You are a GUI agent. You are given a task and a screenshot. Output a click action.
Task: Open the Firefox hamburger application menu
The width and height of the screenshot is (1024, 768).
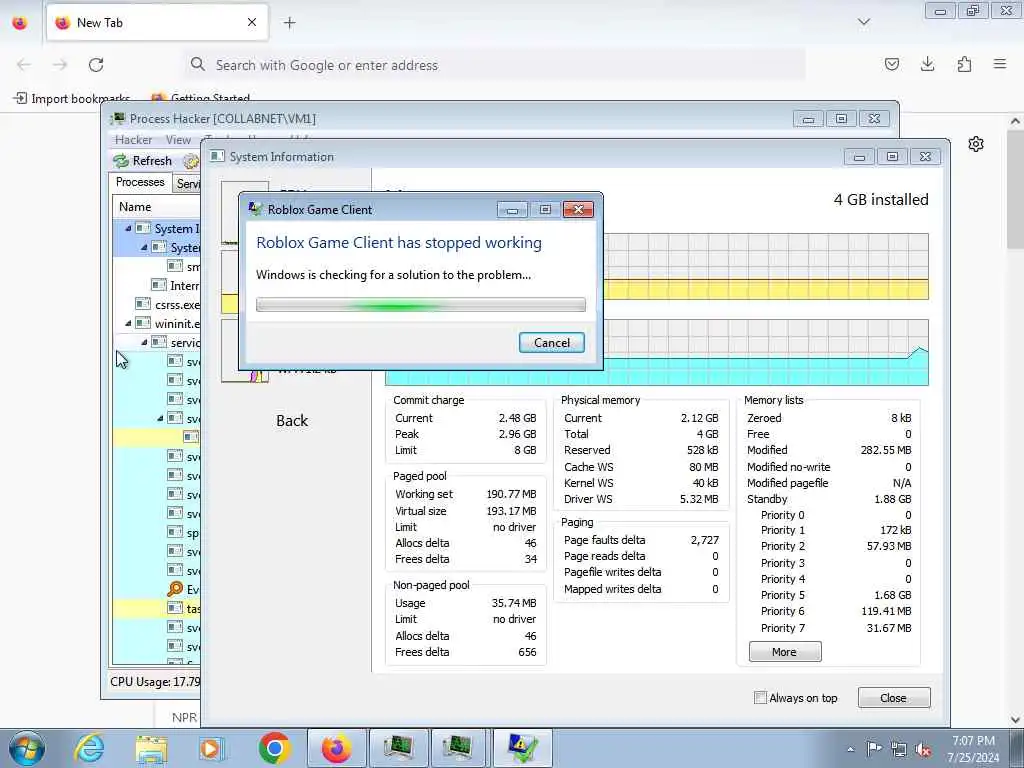[x=1000, y=64]
